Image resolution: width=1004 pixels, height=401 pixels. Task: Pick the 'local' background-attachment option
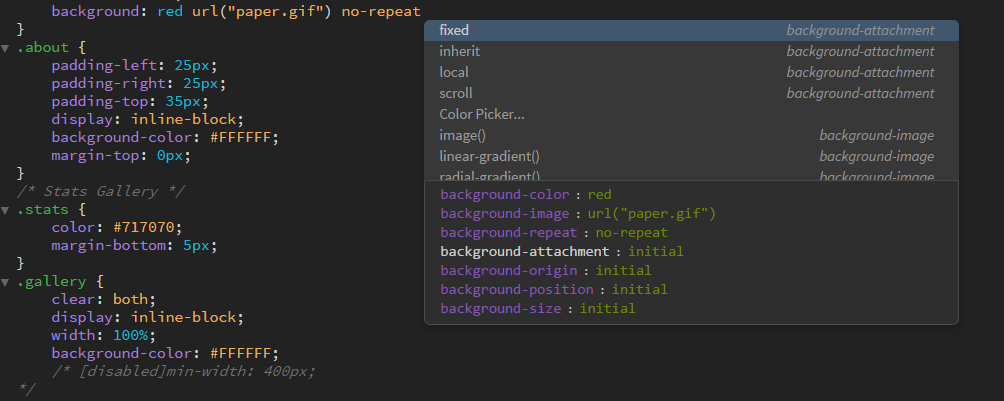click(x=454, y=72)
